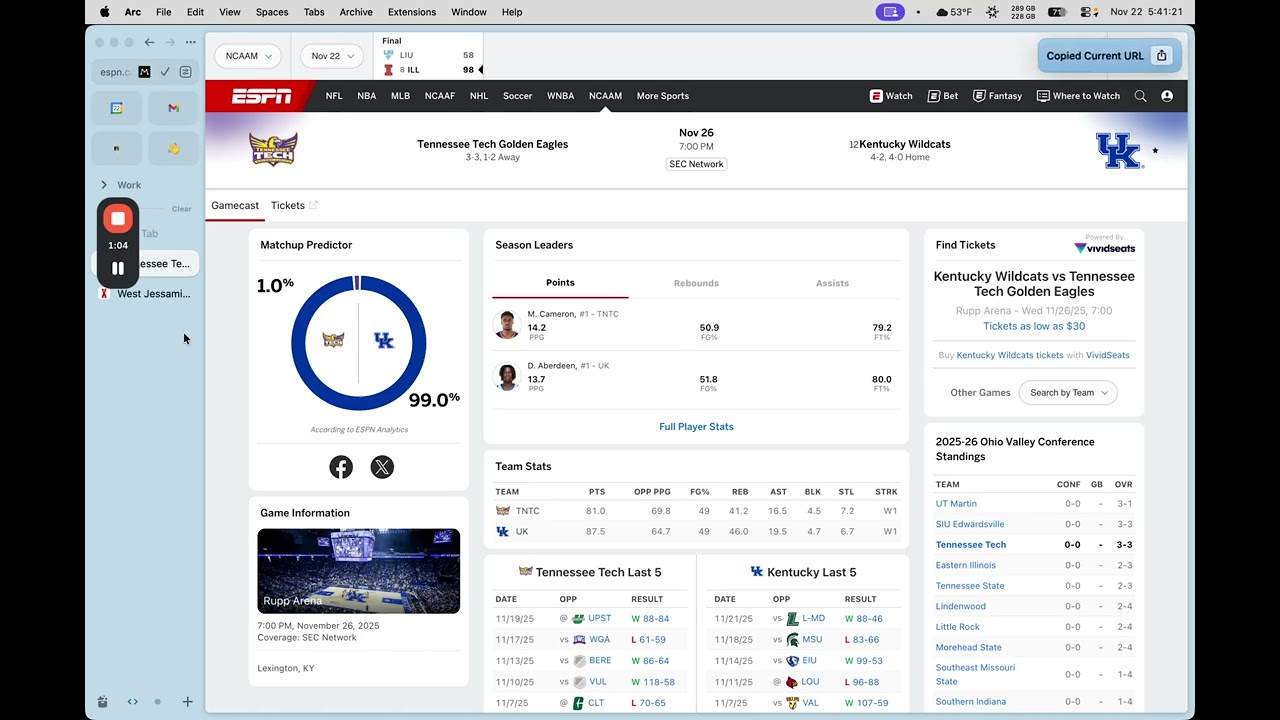Screen dimensions: 1280x720
Task: Open the Tickets tab
Action: 294,205
